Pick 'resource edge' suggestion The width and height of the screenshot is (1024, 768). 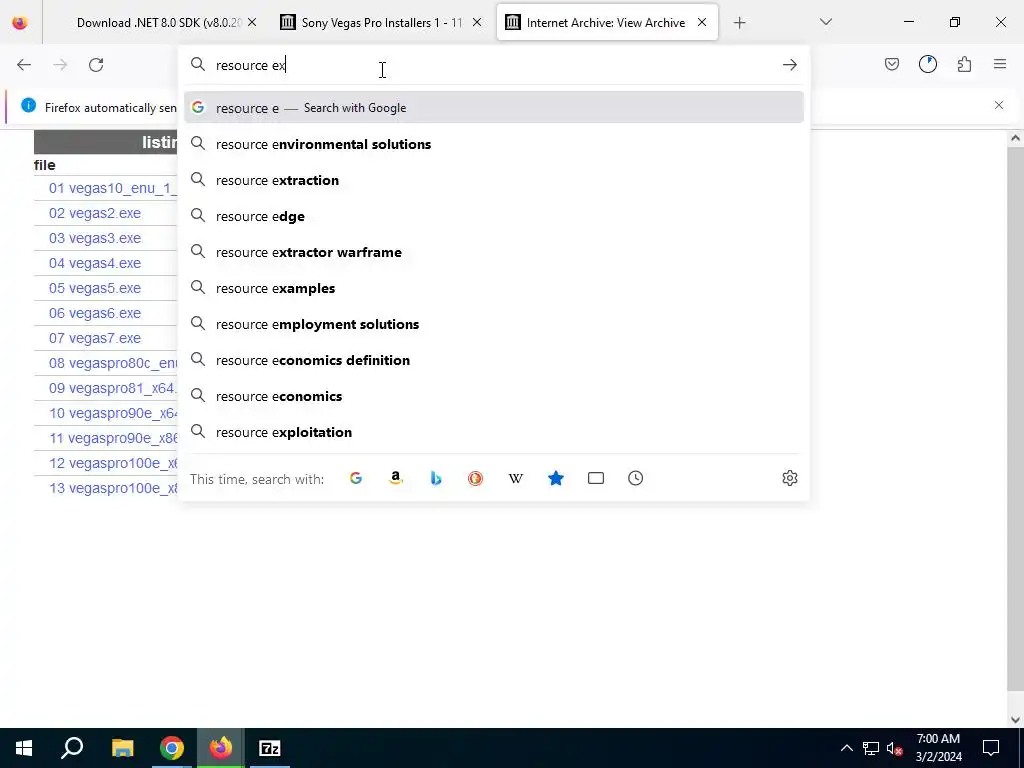(494, 216)
